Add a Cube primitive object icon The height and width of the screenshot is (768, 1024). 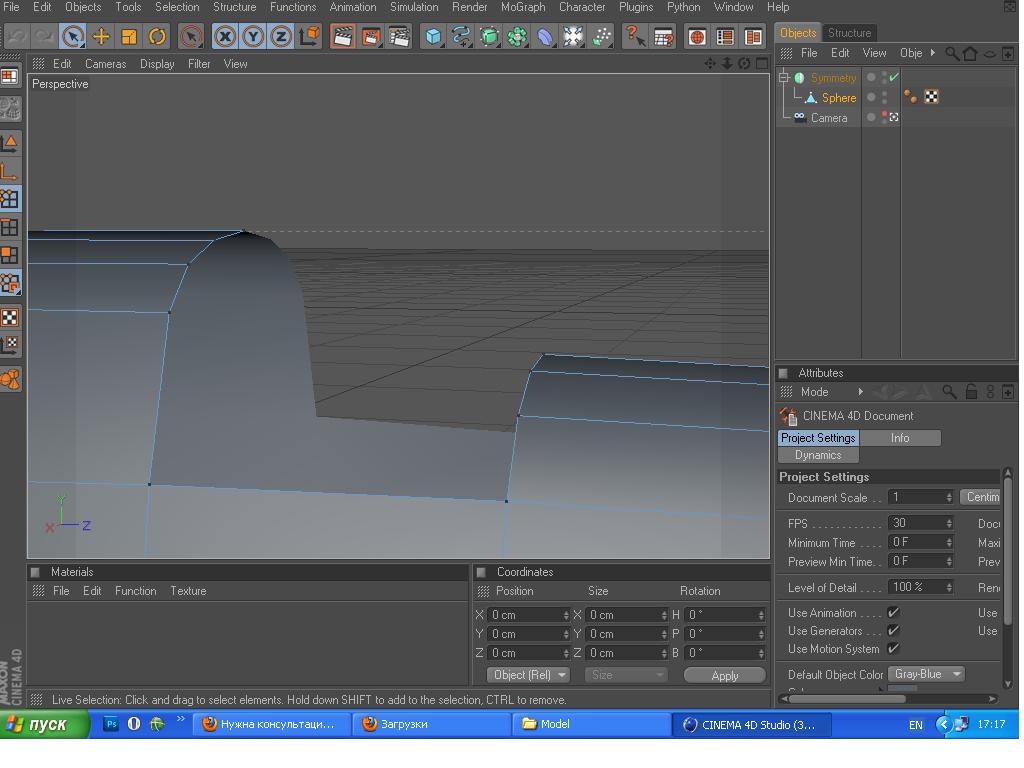433,37
